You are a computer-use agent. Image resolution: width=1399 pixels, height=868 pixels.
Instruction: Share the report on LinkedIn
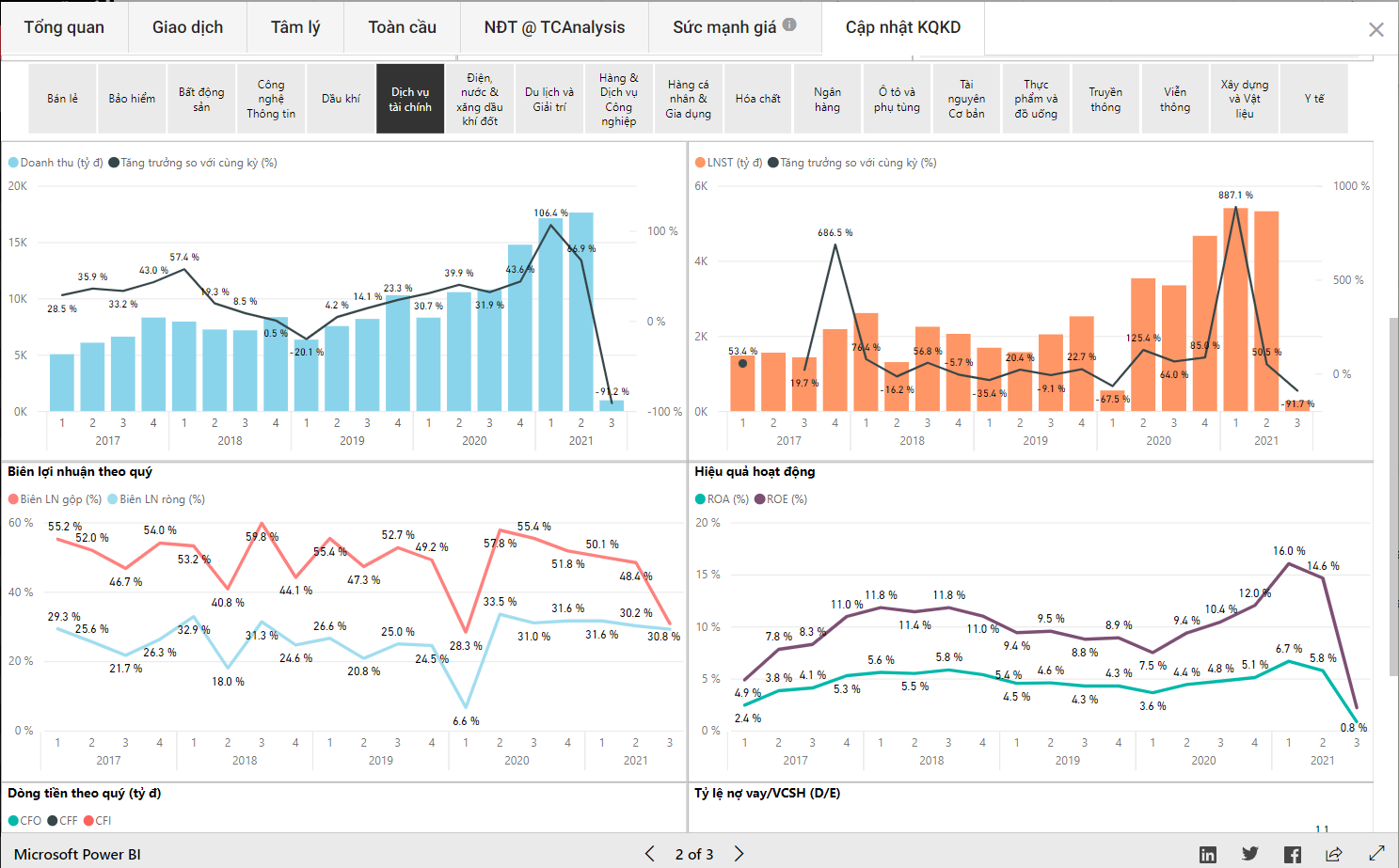1208,854
